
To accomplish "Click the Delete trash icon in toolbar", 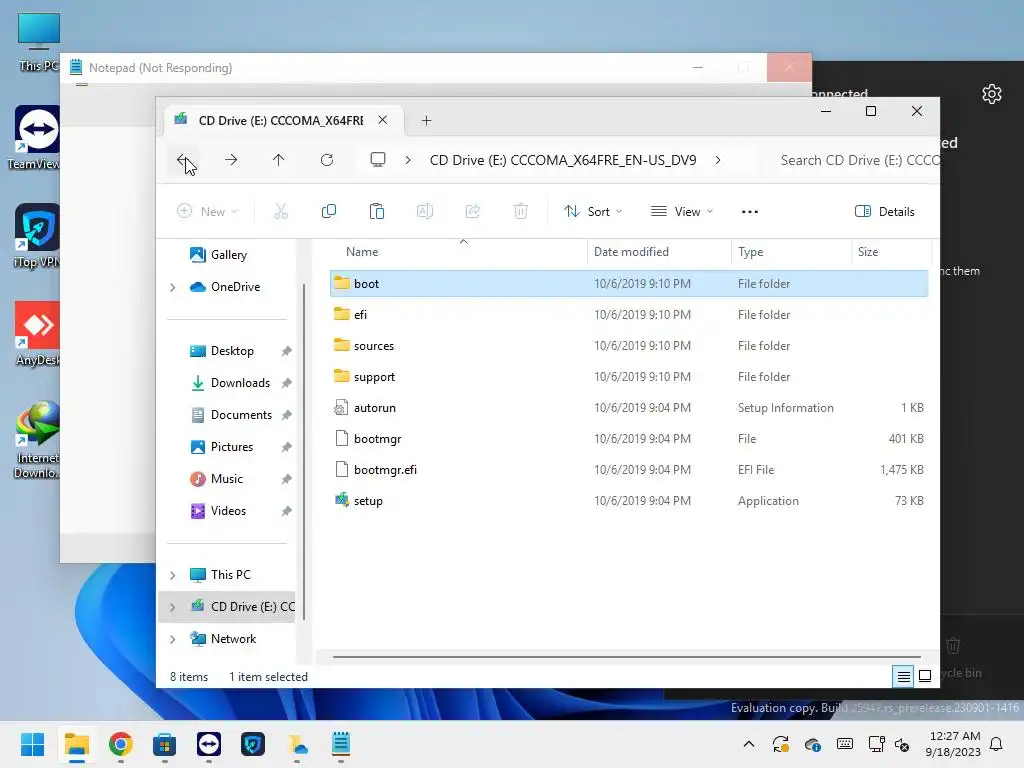I will (x=520, y=212).
